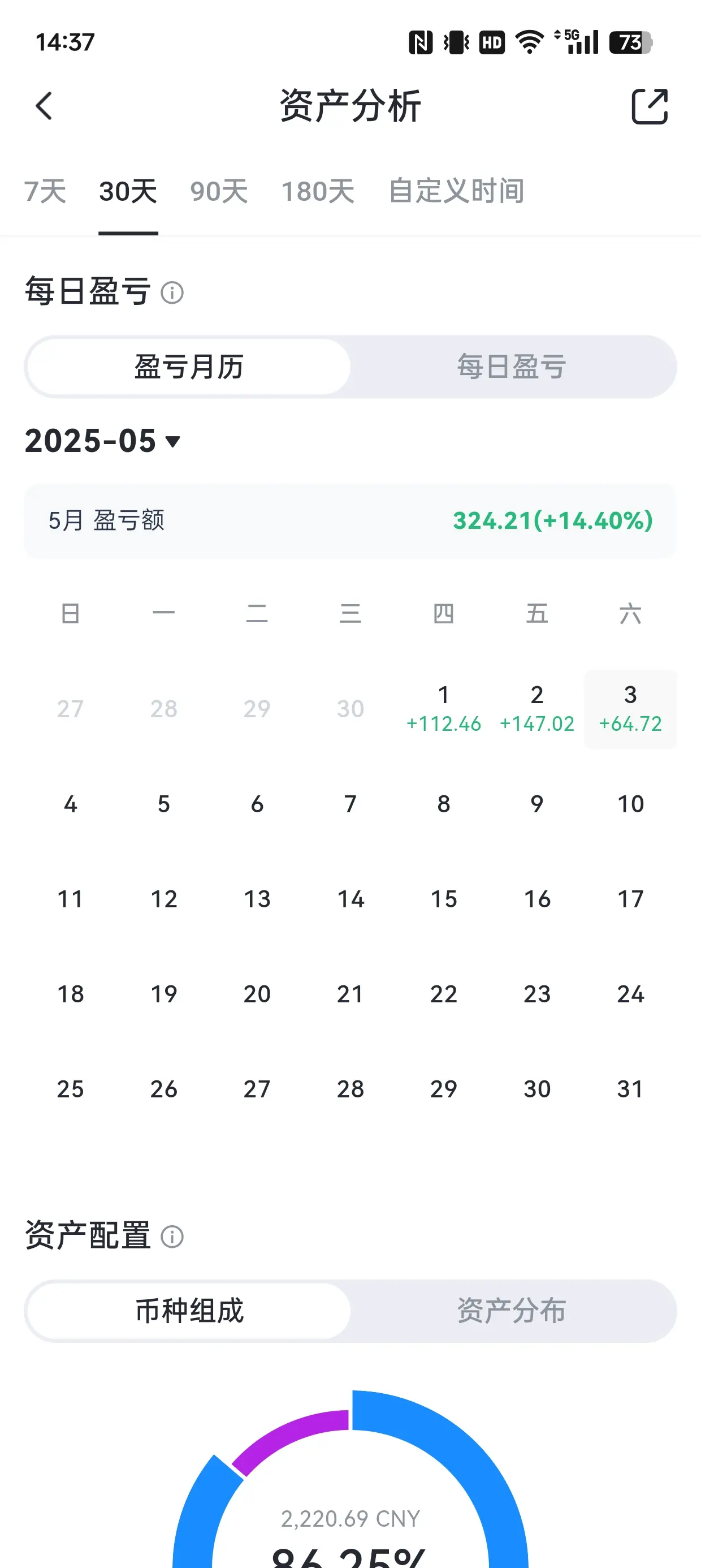Screen dimensions: 701x1568
Task: Tap the battery status icon
Action: pyautogui.click(x=631, y=42)
